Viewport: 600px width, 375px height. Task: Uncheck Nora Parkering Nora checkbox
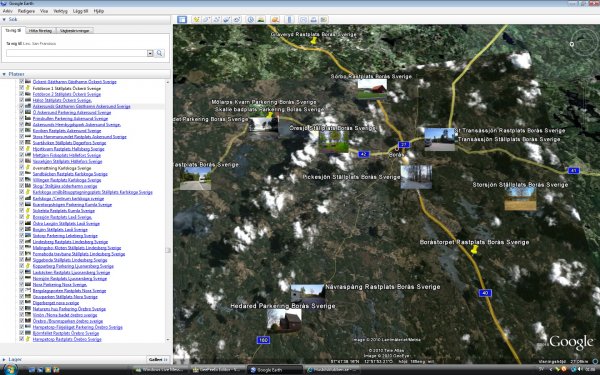pos(21,284)
